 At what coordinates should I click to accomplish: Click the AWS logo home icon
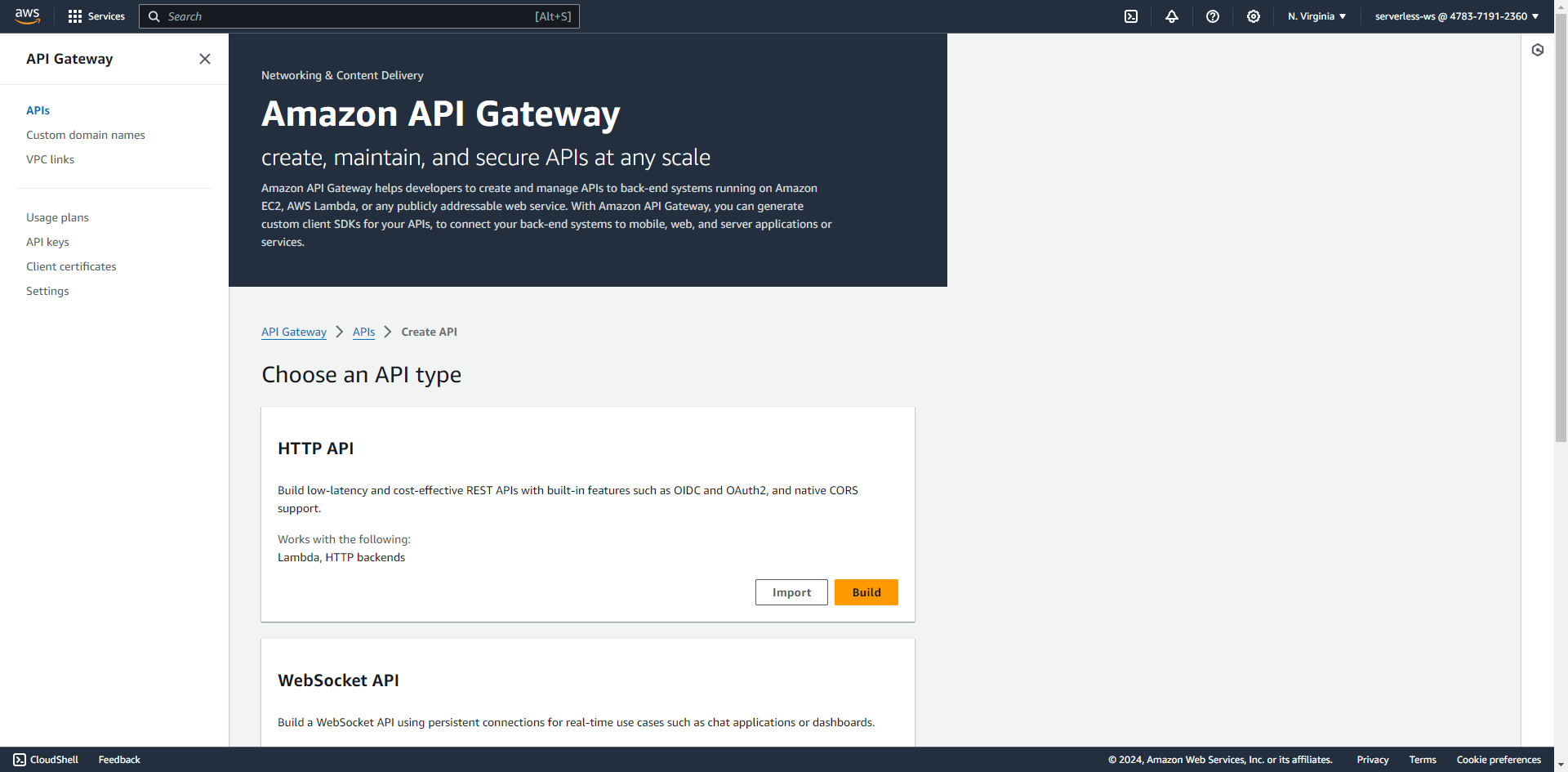[27, 16]
